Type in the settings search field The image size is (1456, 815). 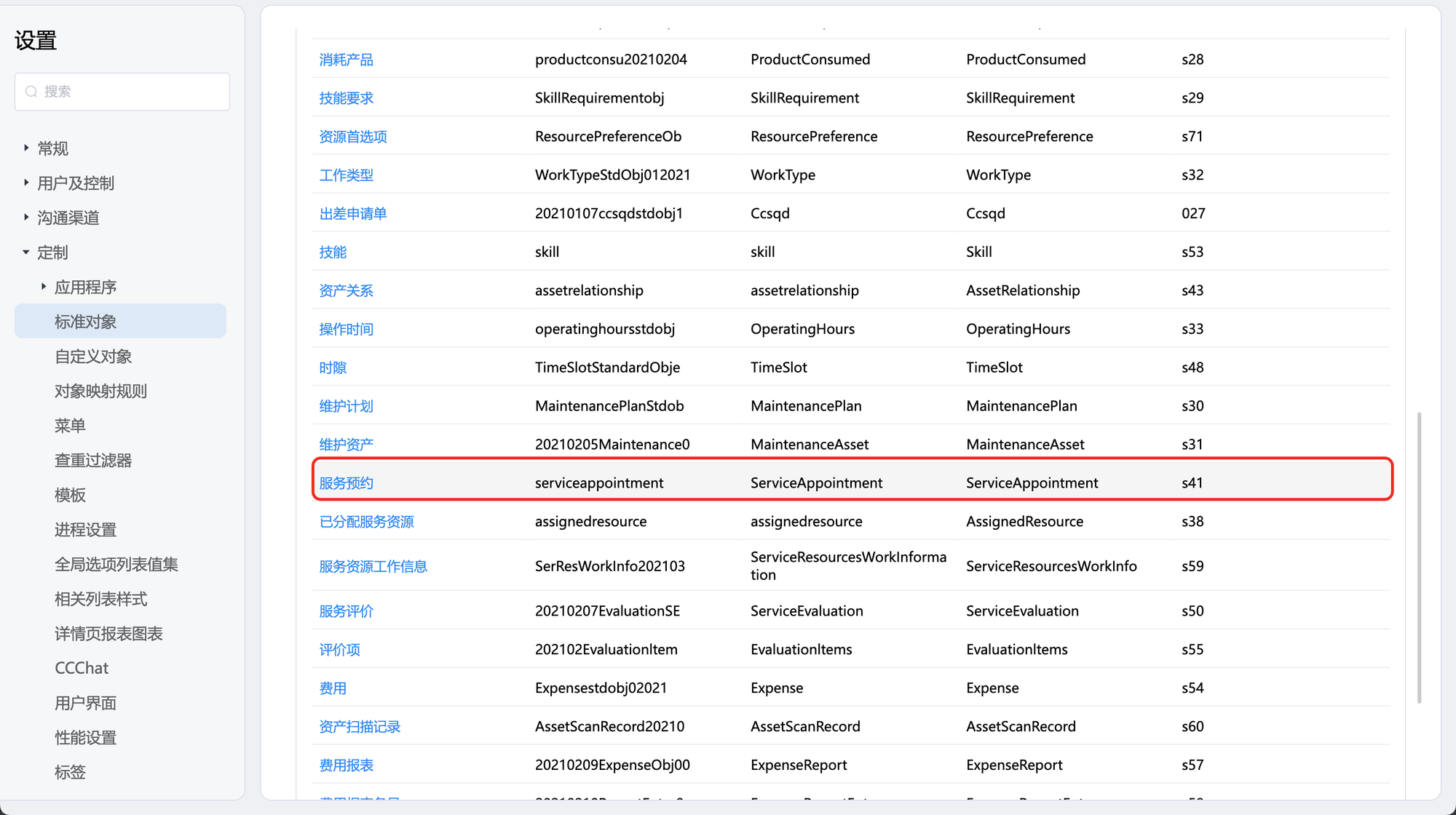(131, 92)
